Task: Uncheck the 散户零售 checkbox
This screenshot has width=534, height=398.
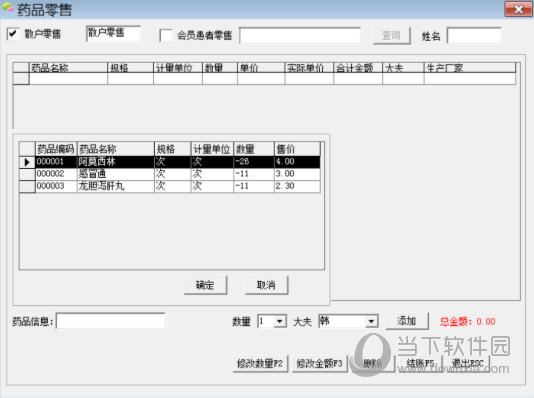Action: pos(13,34)
